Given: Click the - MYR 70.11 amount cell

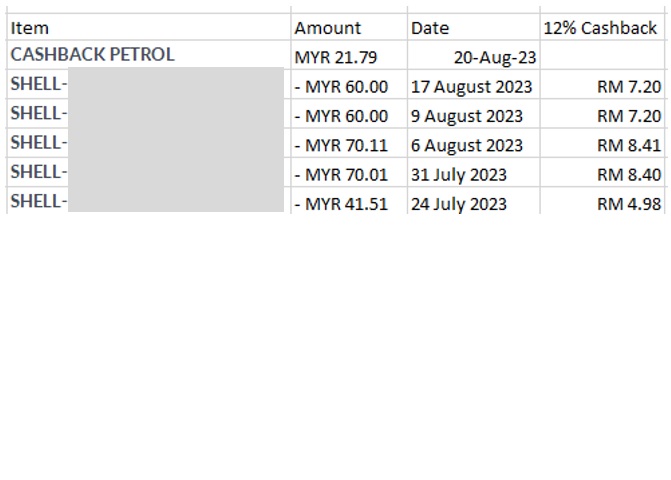Looking at the screenshot, I should coord(349,143).
